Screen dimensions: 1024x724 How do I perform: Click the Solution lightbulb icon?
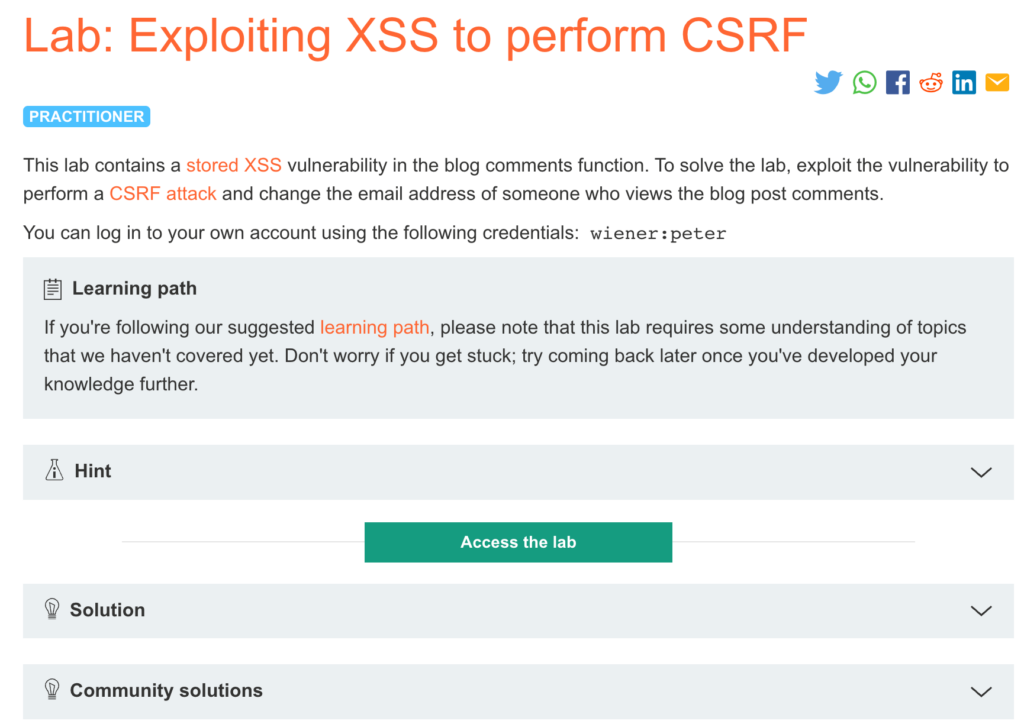click(52, 609)
